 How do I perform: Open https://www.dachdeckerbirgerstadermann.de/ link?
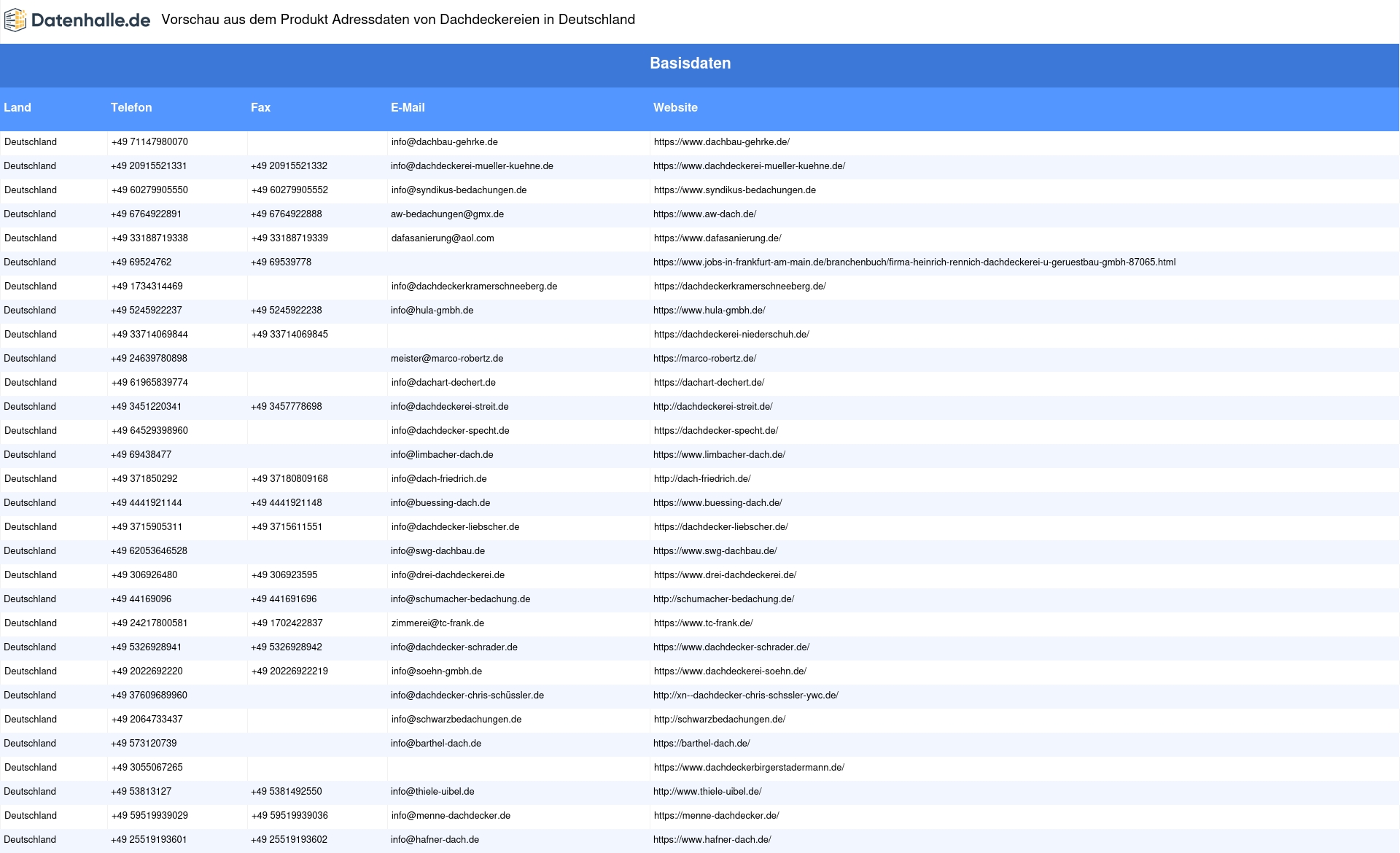[749, 768]
